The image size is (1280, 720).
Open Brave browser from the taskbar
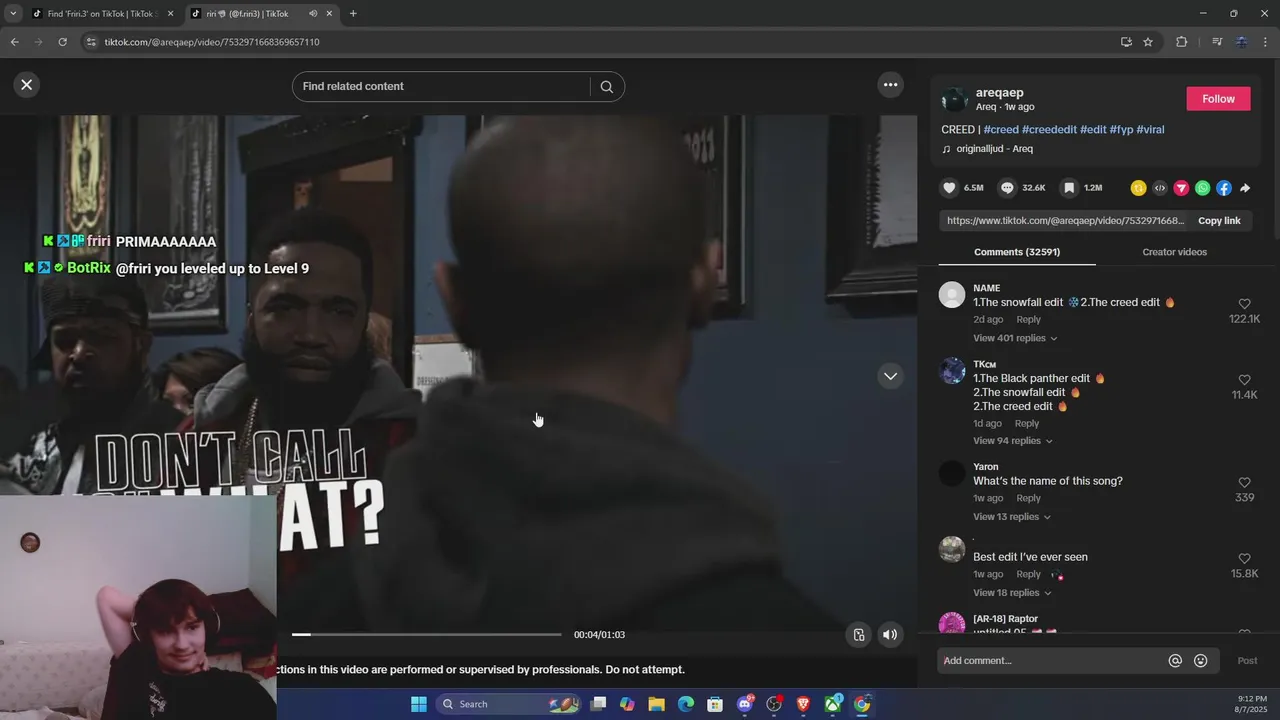tap(803, 704)
